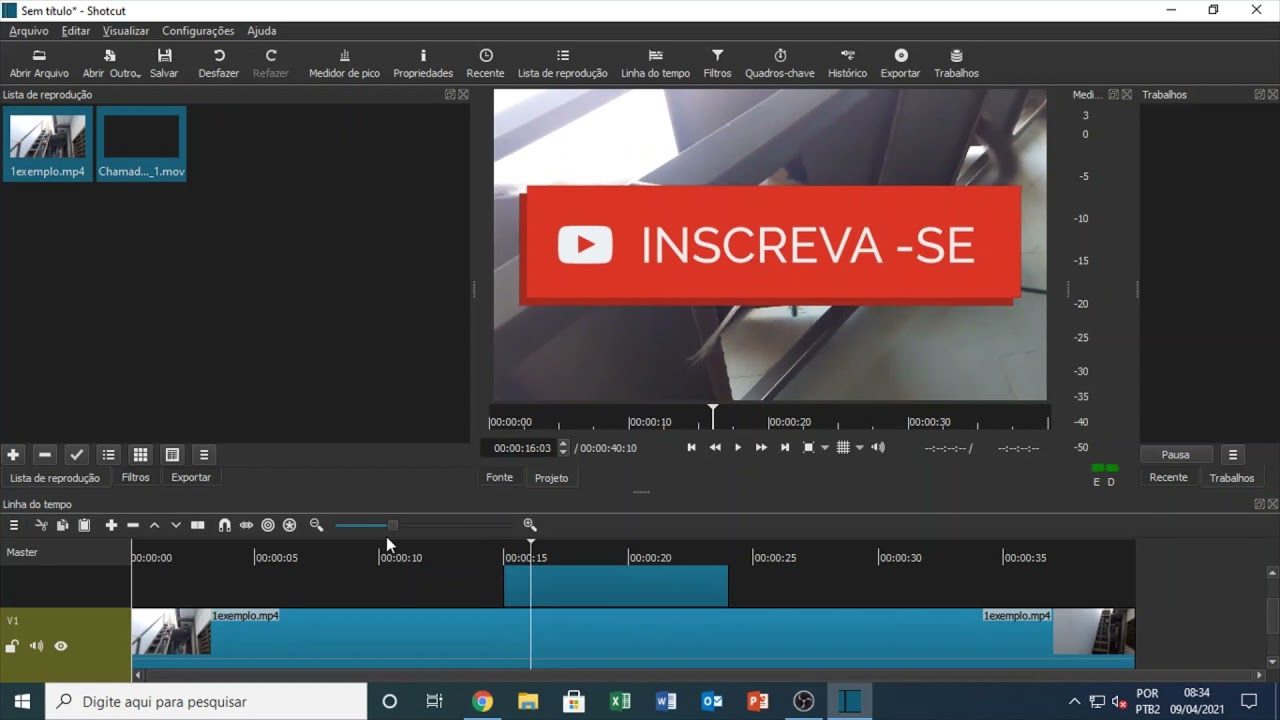Add item to playlist plus button
Image resolution: width=1280 pixels, height=720 pixels.
pyautogui.click(x=13, y=455)
